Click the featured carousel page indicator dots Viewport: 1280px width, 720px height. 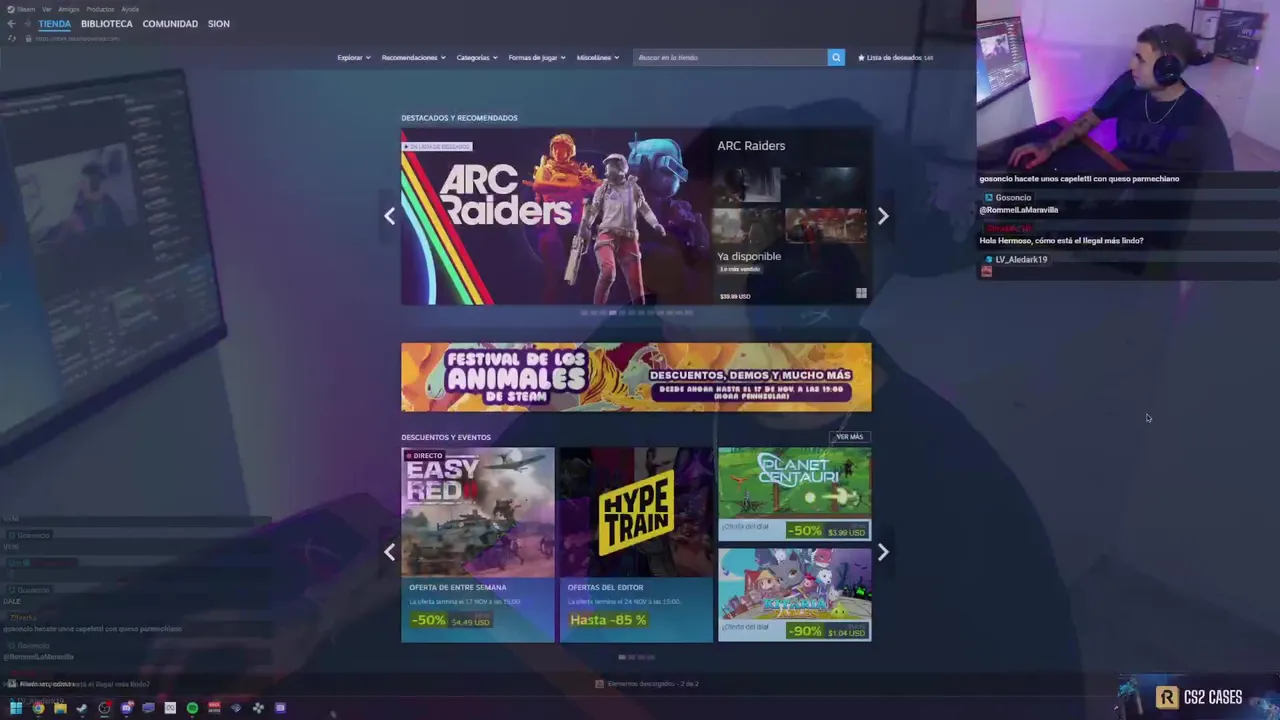[x=636, y=313]
